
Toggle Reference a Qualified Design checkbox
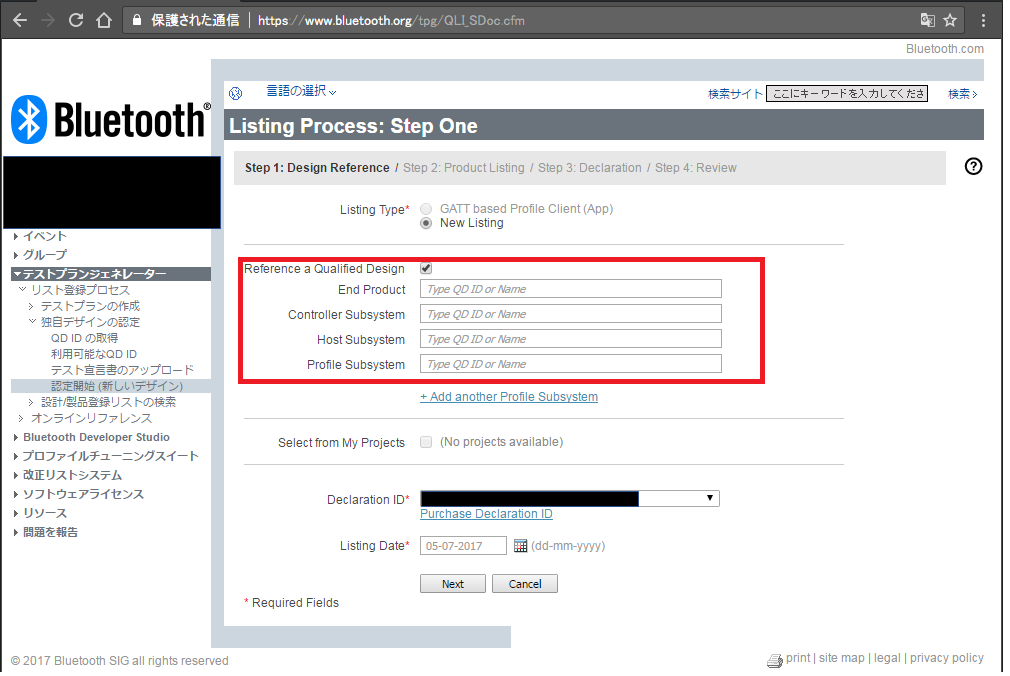pos(426,269)
